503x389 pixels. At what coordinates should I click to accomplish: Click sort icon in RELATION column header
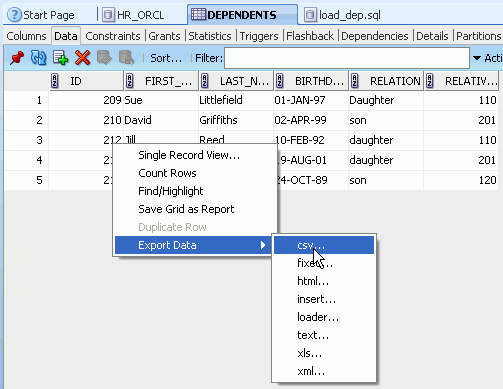(355, 81)
